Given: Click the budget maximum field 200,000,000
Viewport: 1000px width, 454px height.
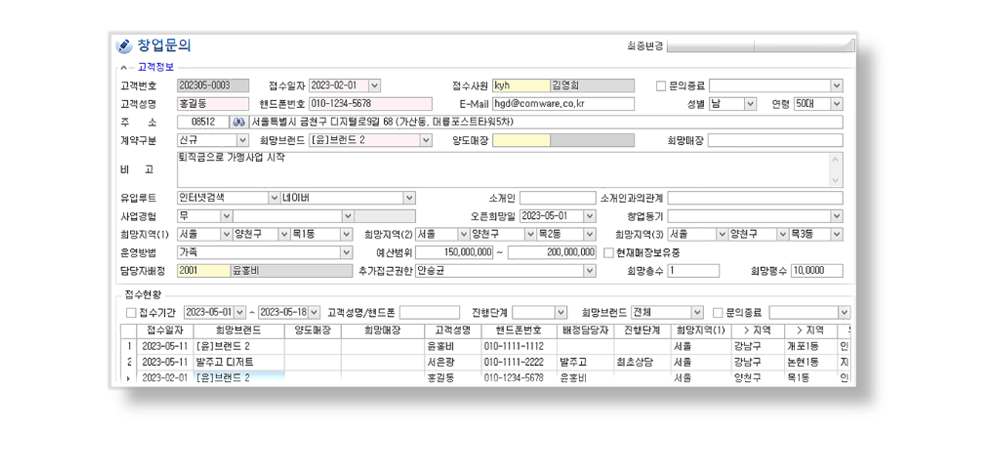Looking at the screenshot, I should point(552,253).
